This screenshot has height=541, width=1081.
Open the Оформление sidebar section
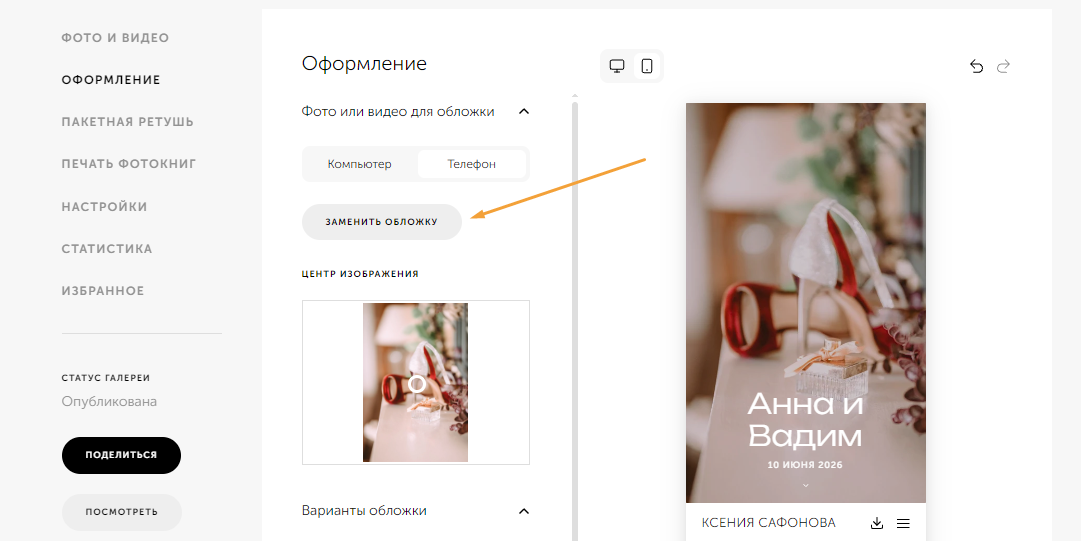point(111,80)
